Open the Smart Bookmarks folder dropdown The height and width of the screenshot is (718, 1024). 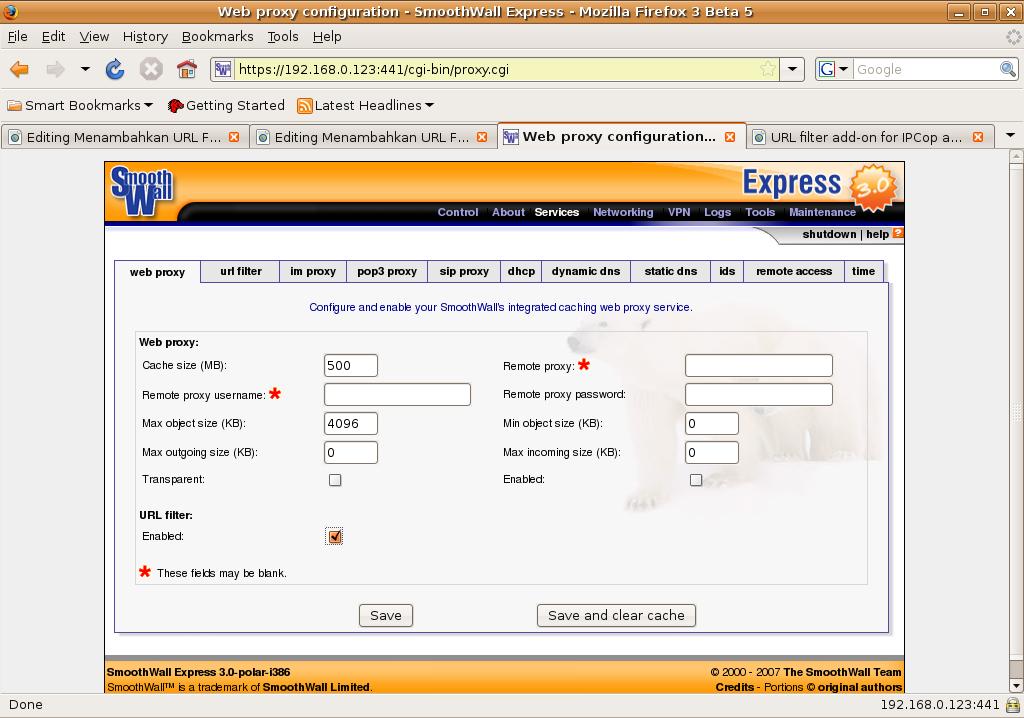(80, 105)
